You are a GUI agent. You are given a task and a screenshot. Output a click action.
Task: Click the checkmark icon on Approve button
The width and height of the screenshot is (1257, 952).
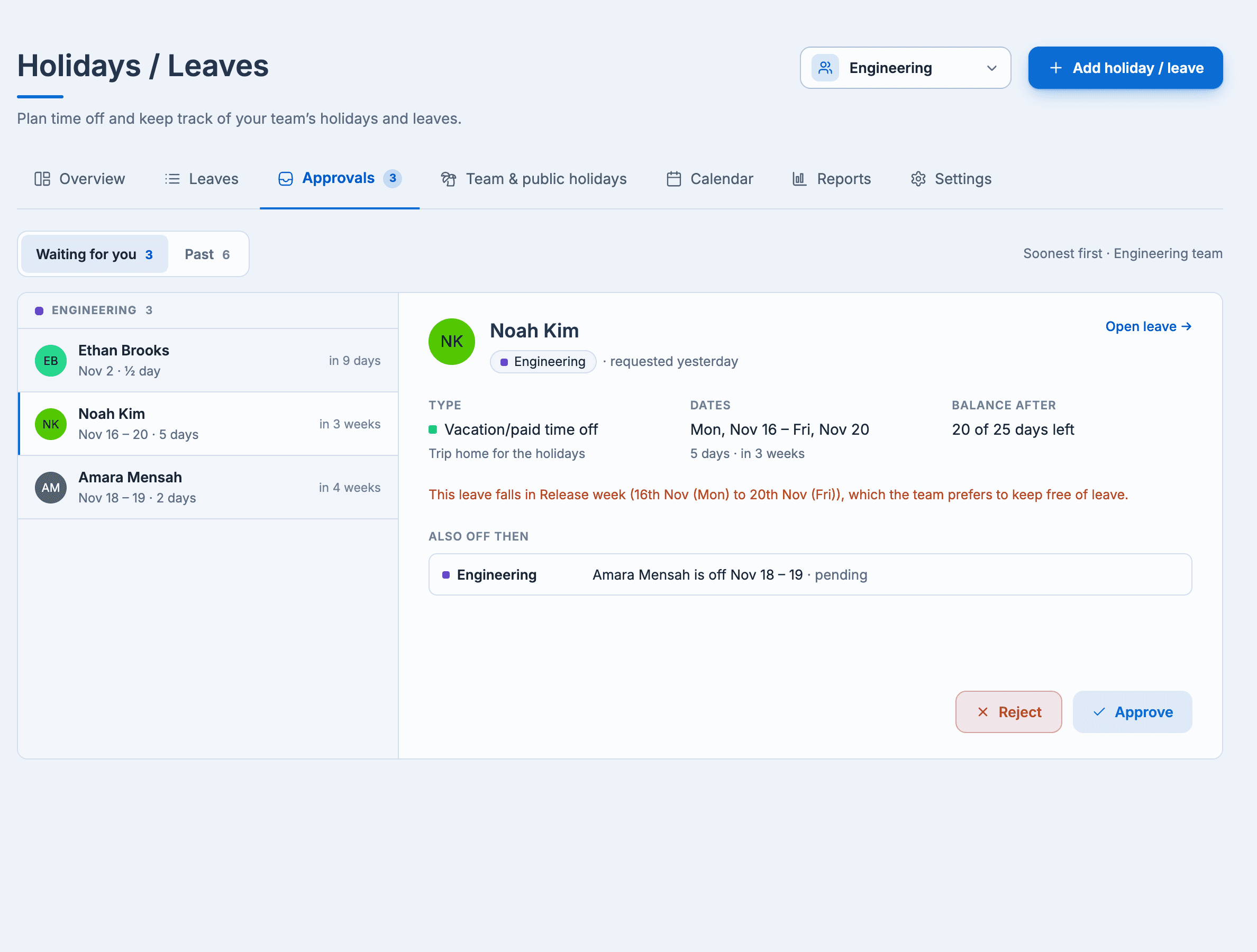tap(1099, 712)
